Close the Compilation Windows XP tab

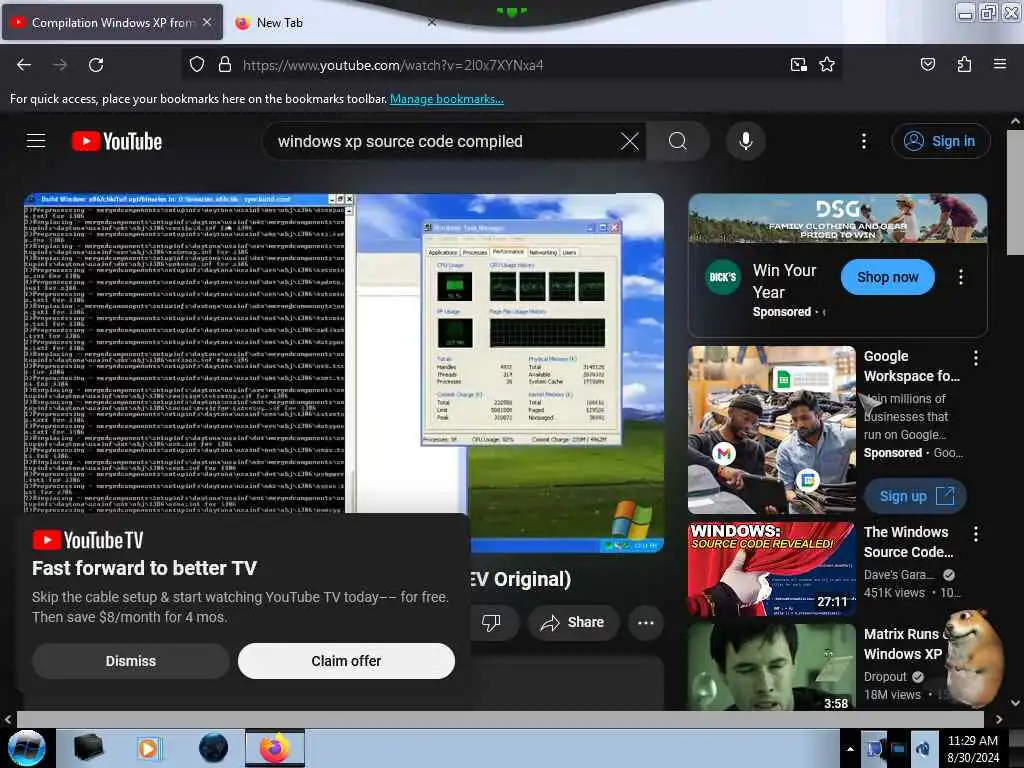pos(207,22)
